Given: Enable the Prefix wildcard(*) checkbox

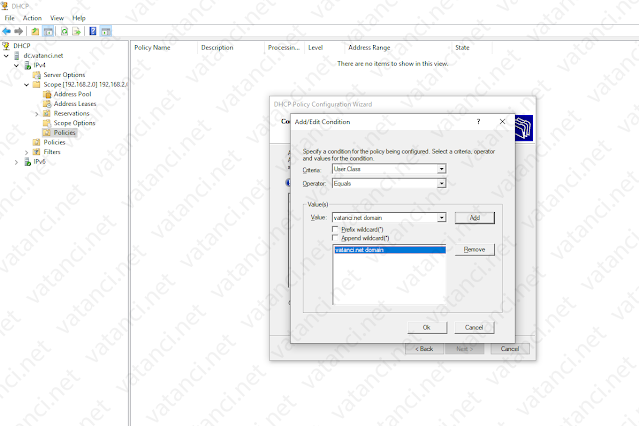Looking at the screenshot, I should tap(335, 229).
